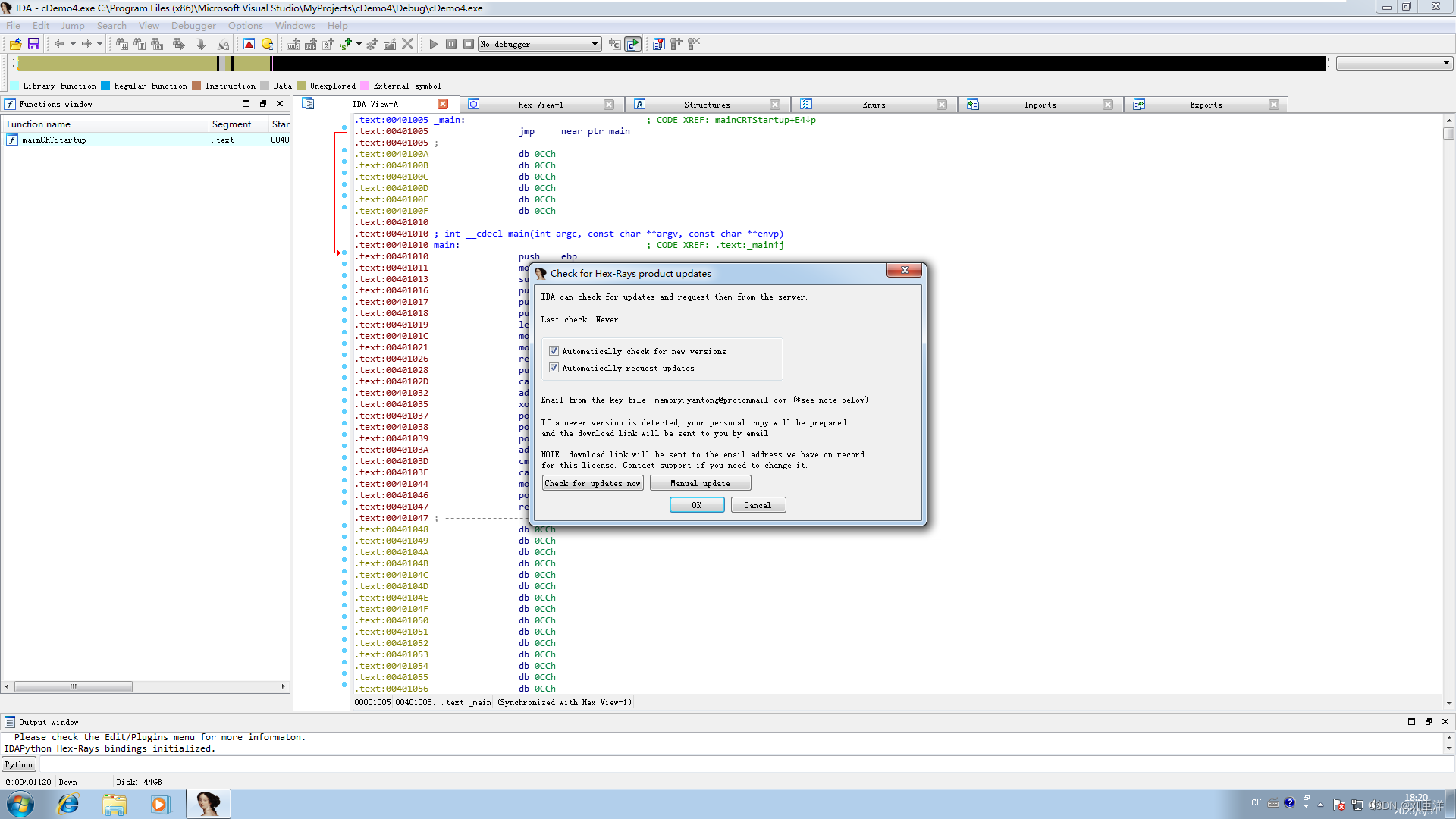This screenshot has width=1456, height=819.
Task: Click the 'Manual update' button
Action: [x=700, y=483]
